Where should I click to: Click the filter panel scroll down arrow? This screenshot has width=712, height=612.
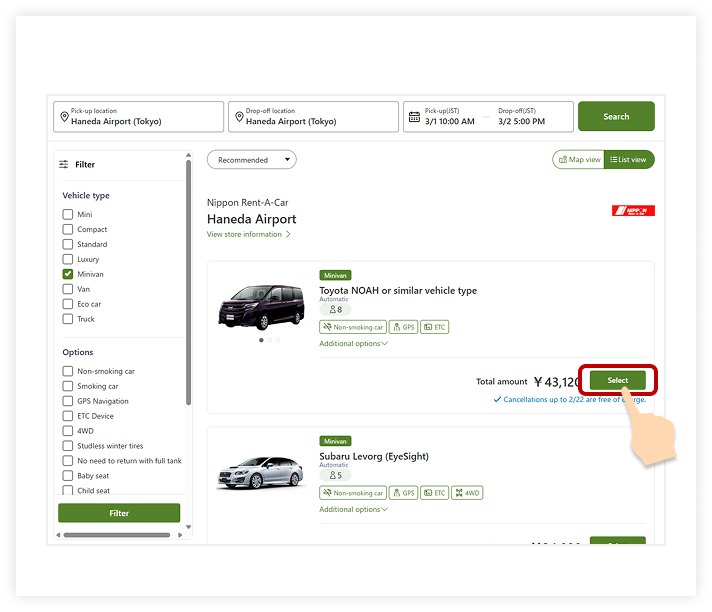pos(188,527)
